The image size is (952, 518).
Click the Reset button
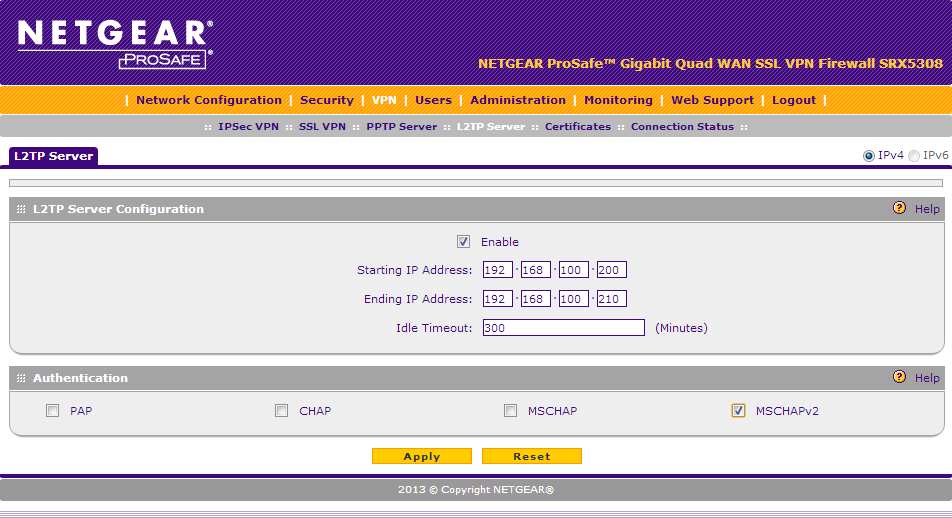pyautogui.click(x=532, y=456)
